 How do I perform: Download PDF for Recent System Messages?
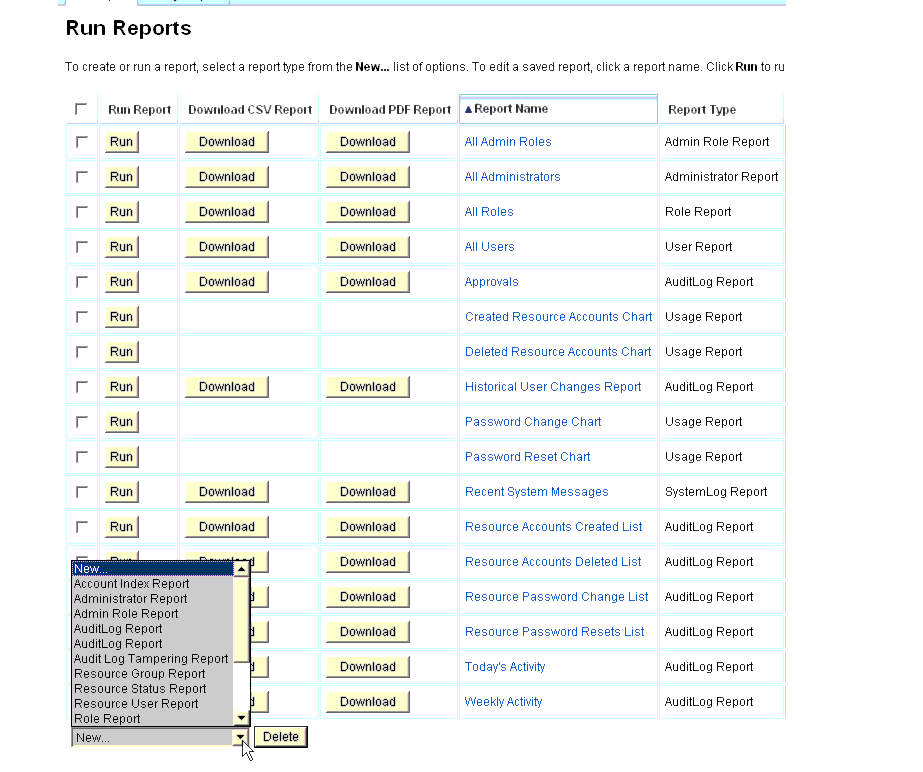pyautogui.click(x=368, y=492)
